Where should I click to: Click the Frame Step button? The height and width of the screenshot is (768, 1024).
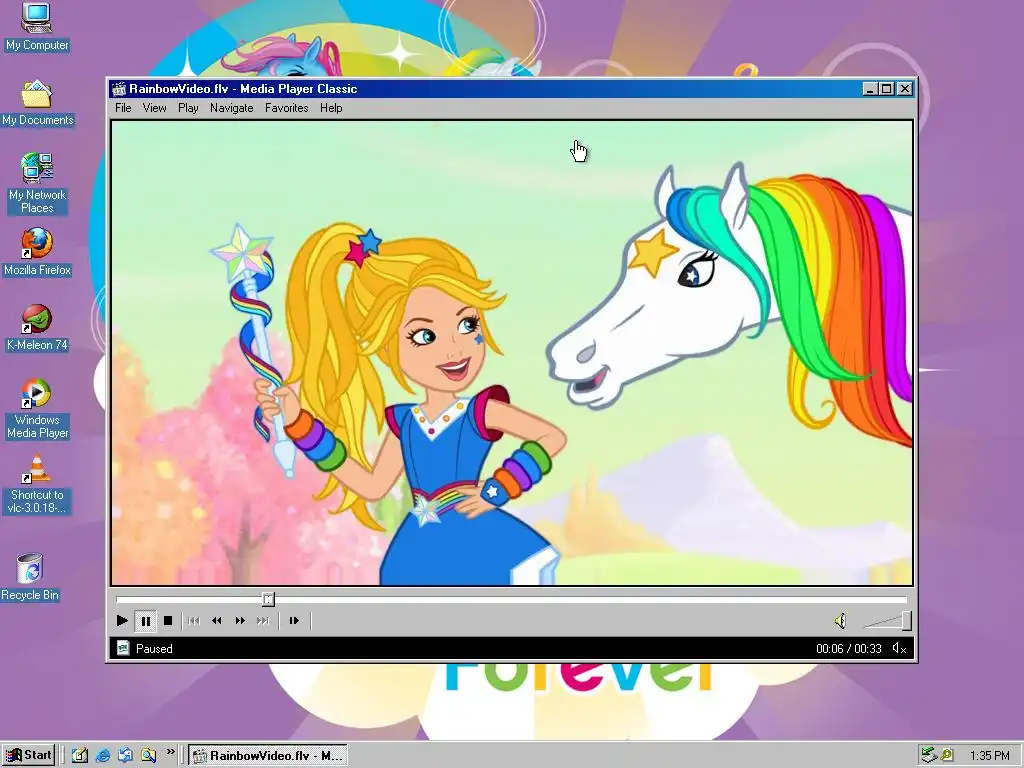click(294, 620)
